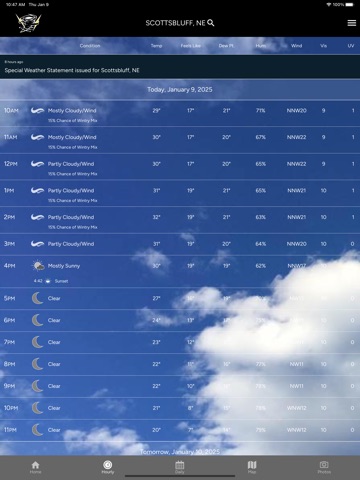Tap the storm logo in the header
Screen dimensions: 360x480
29,23
